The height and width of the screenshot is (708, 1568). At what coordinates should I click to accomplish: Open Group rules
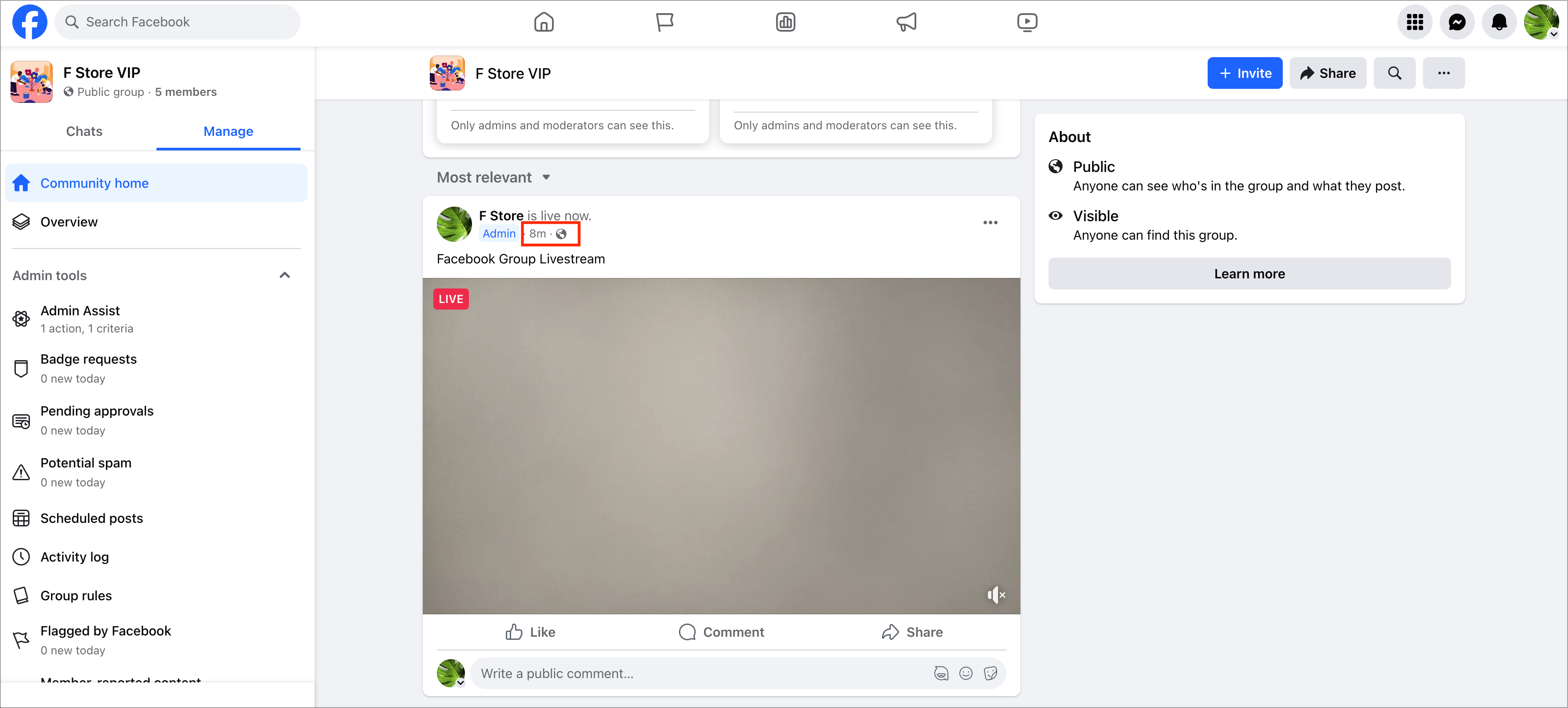click(x=156, y=595)
